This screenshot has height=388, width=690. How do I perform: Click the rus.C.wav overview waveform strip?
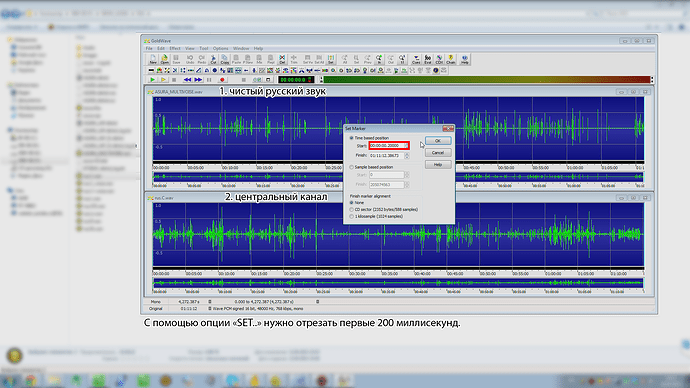point(398,283)
